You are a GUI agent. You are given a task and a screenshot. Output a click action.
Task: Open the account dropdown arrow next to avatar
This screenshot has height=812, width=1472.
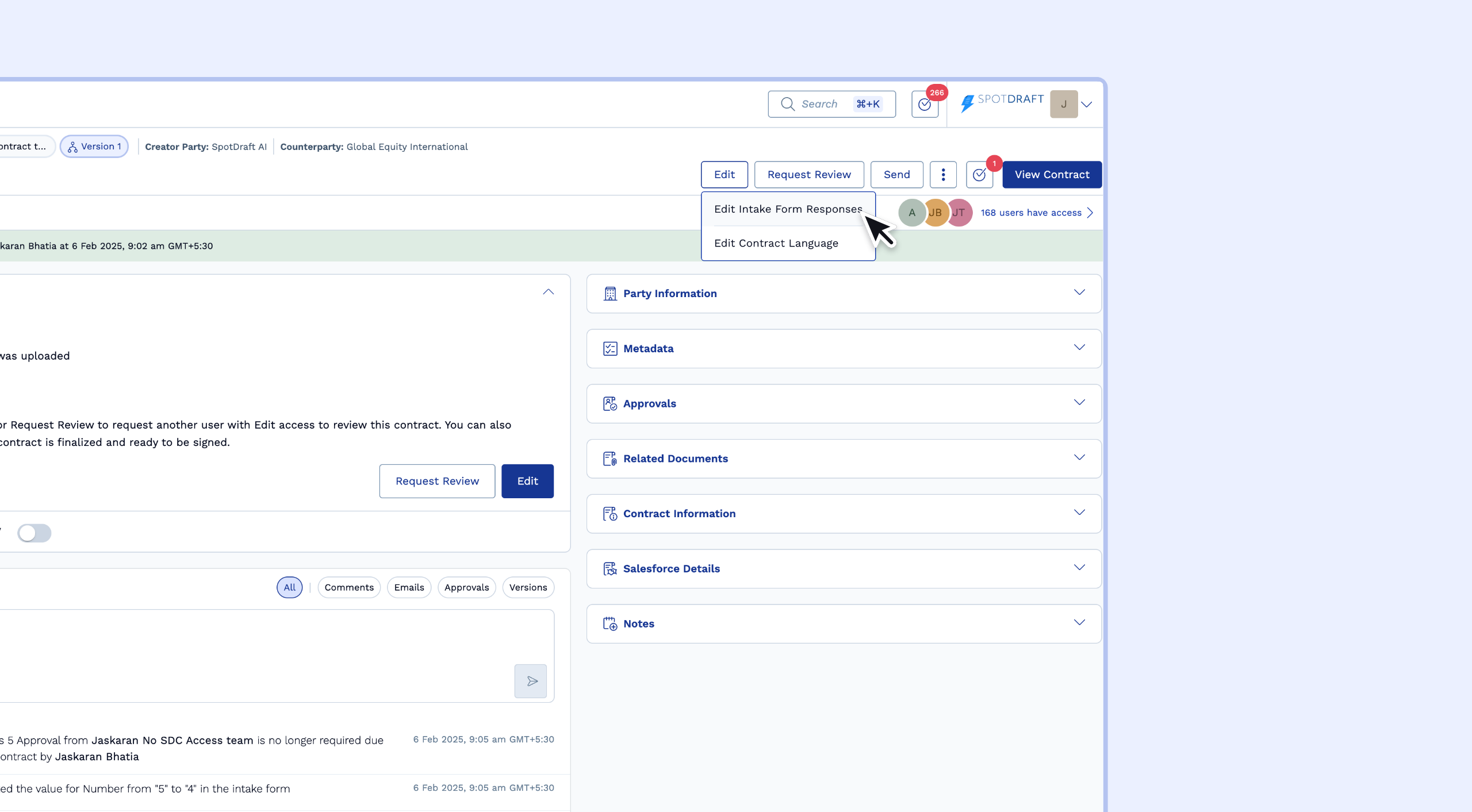tap(1087, 105)
